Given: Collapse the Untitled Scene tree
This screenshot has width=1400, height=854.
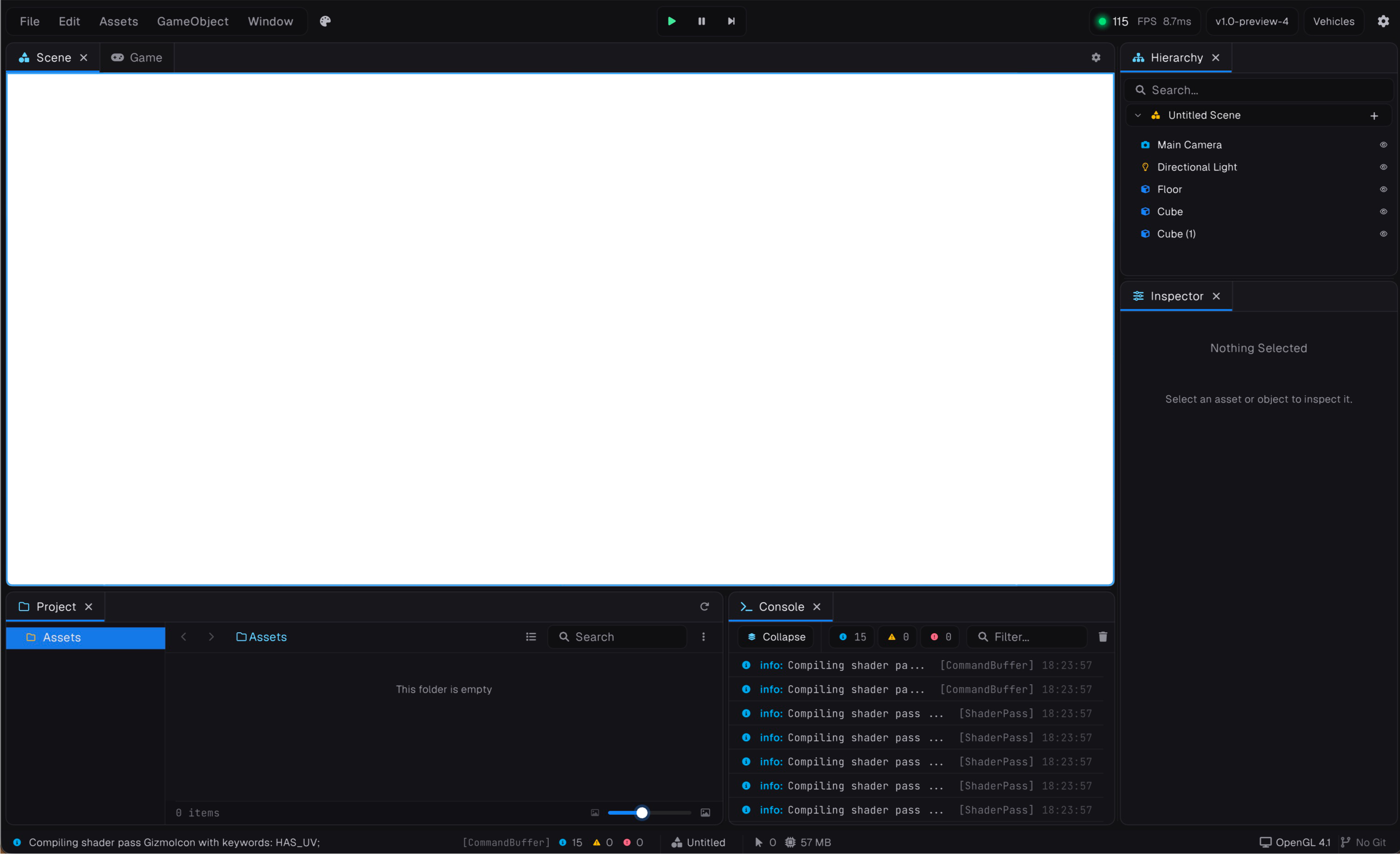Looking at the screenshot, I should pyautogui.click(x=1137, y=116).
